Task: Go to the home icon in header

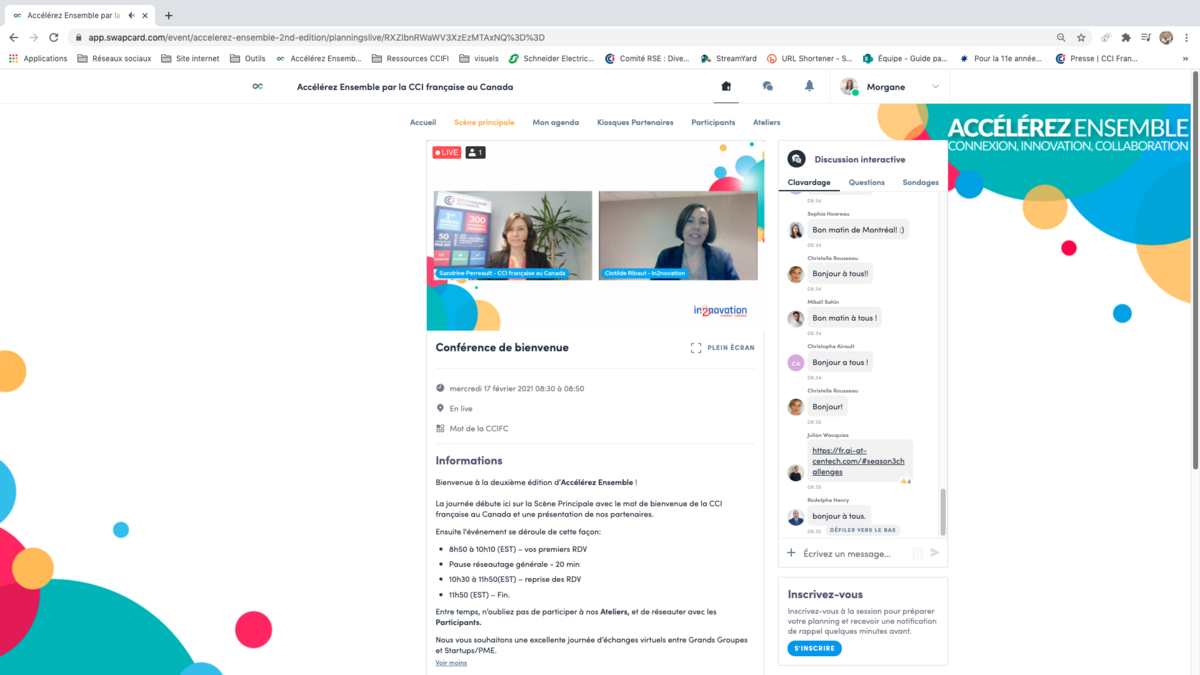Action: [x=726, y=86]
